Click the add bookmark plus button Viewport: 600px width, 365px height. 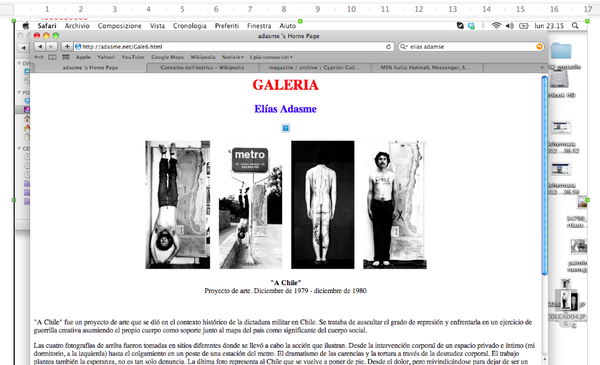(x=67, y=47)
